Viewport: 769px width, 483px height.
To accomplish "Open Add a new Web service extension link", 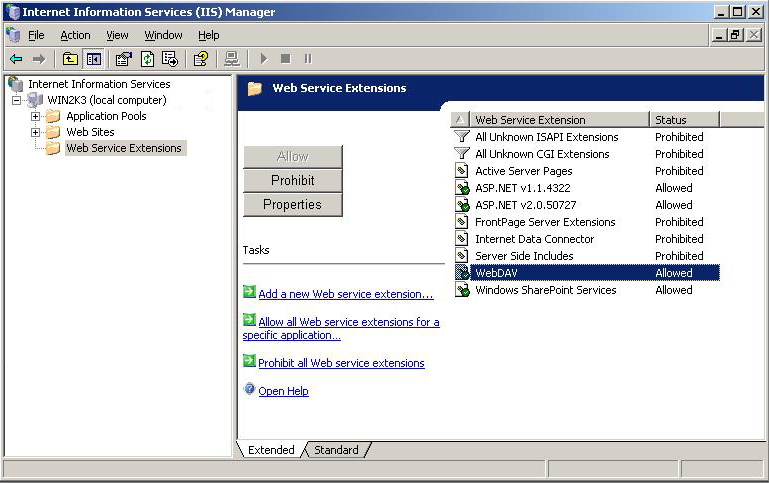I will 346,294.
